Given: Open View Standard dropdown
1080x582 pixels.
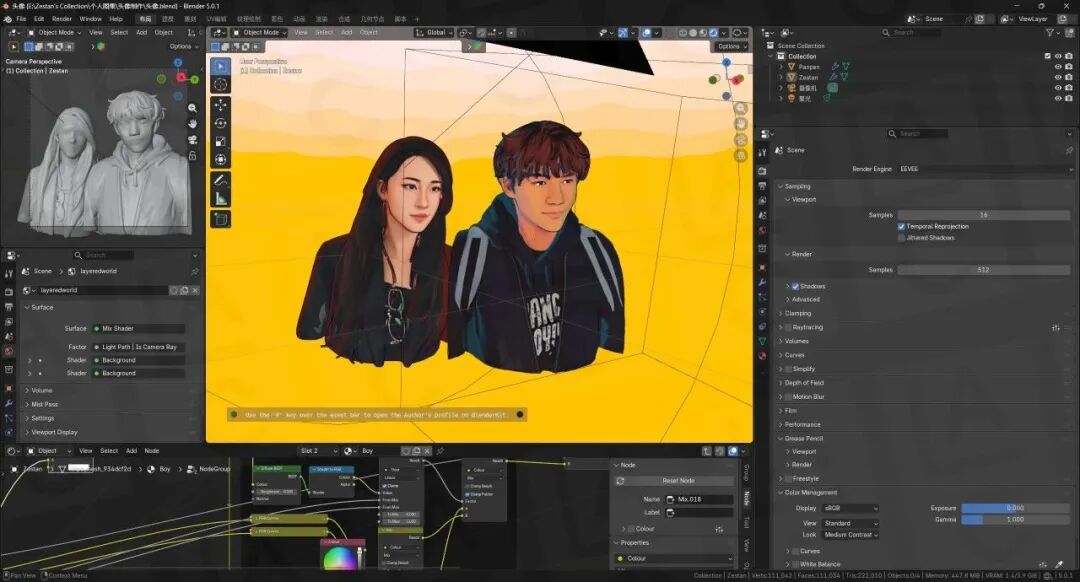Looking at the screenshot, I should point(851,523).
